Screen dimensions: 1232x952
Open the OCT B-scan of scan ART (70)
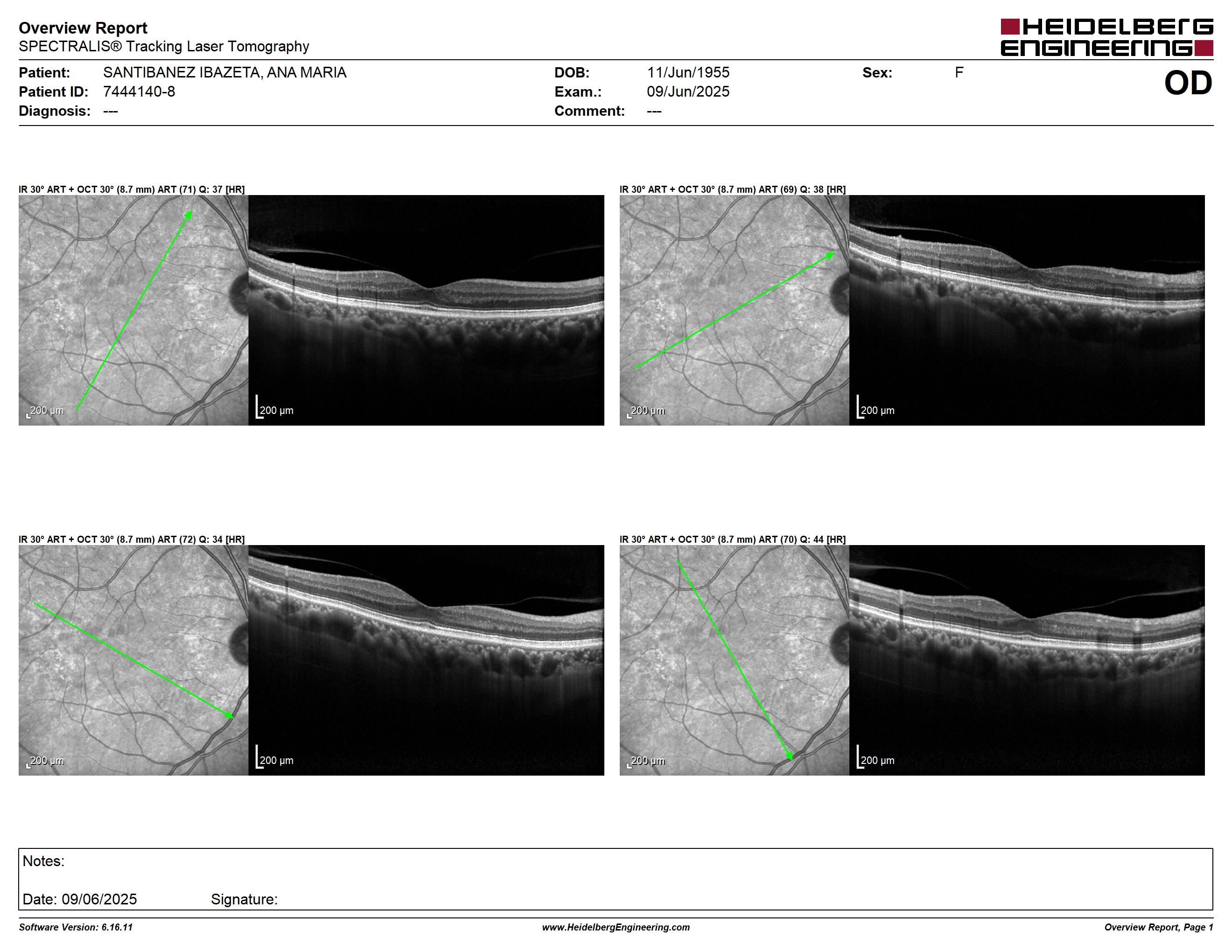[1027, 660]
